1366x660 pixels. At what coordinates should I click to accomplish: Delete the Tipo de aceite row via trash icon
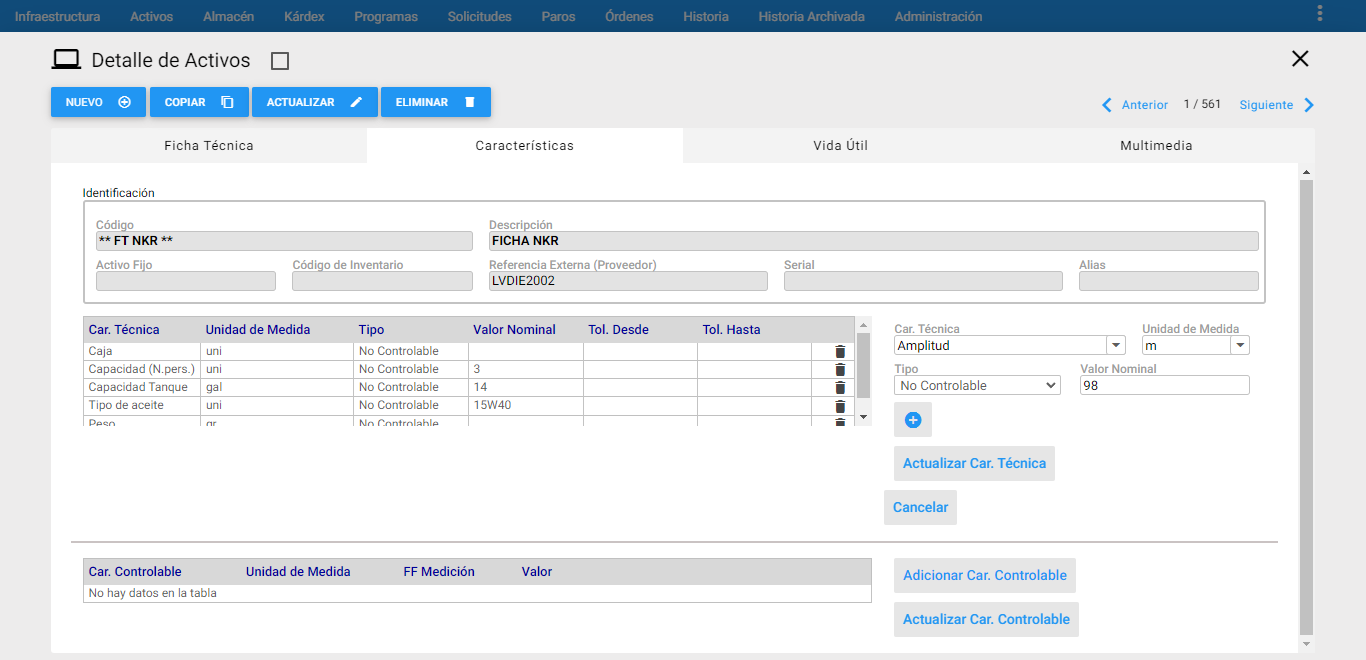(840, 406)
